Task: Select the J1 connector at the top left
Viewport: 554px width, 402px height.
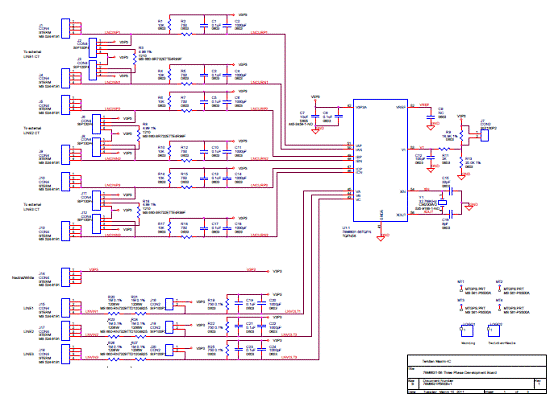Action: pos(65,28)
